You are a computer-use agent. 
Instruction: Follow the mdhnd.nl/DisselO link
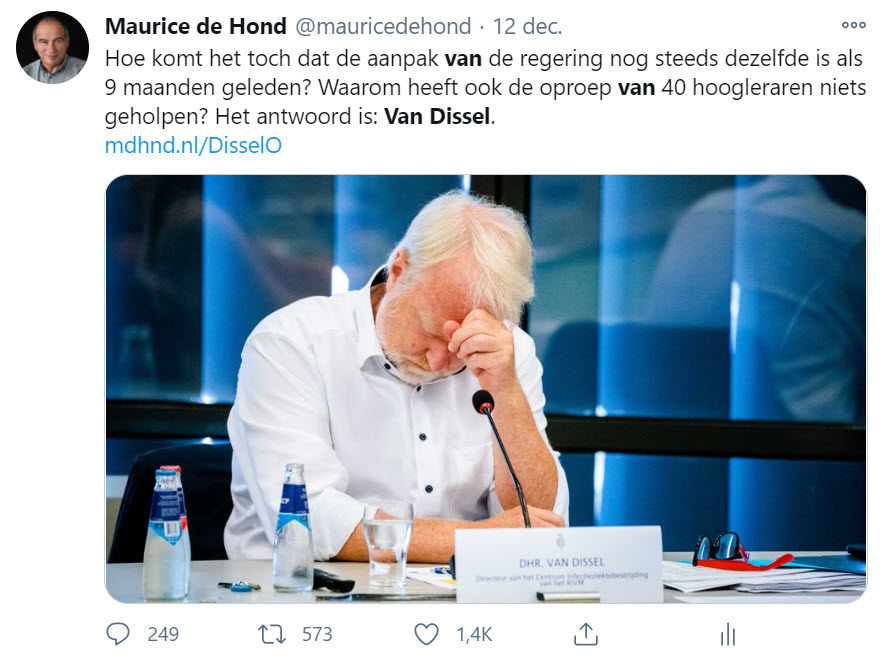193,146
